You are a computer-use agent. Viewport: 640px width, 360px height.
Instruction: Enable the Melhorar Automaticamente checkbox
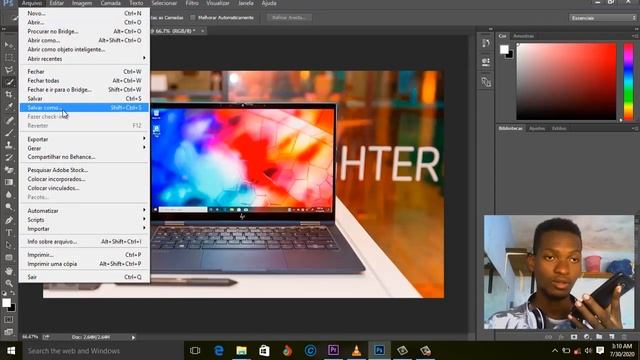tap(193, 18)
